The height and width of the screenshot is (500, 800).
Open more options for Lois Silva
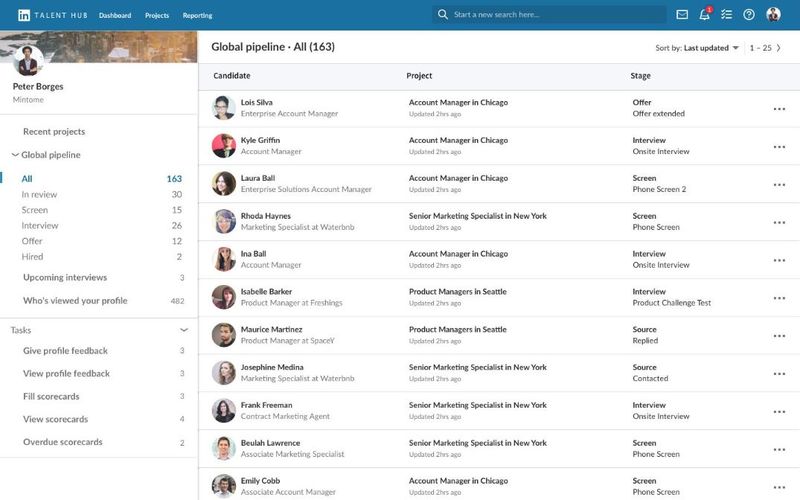point(779,108)
